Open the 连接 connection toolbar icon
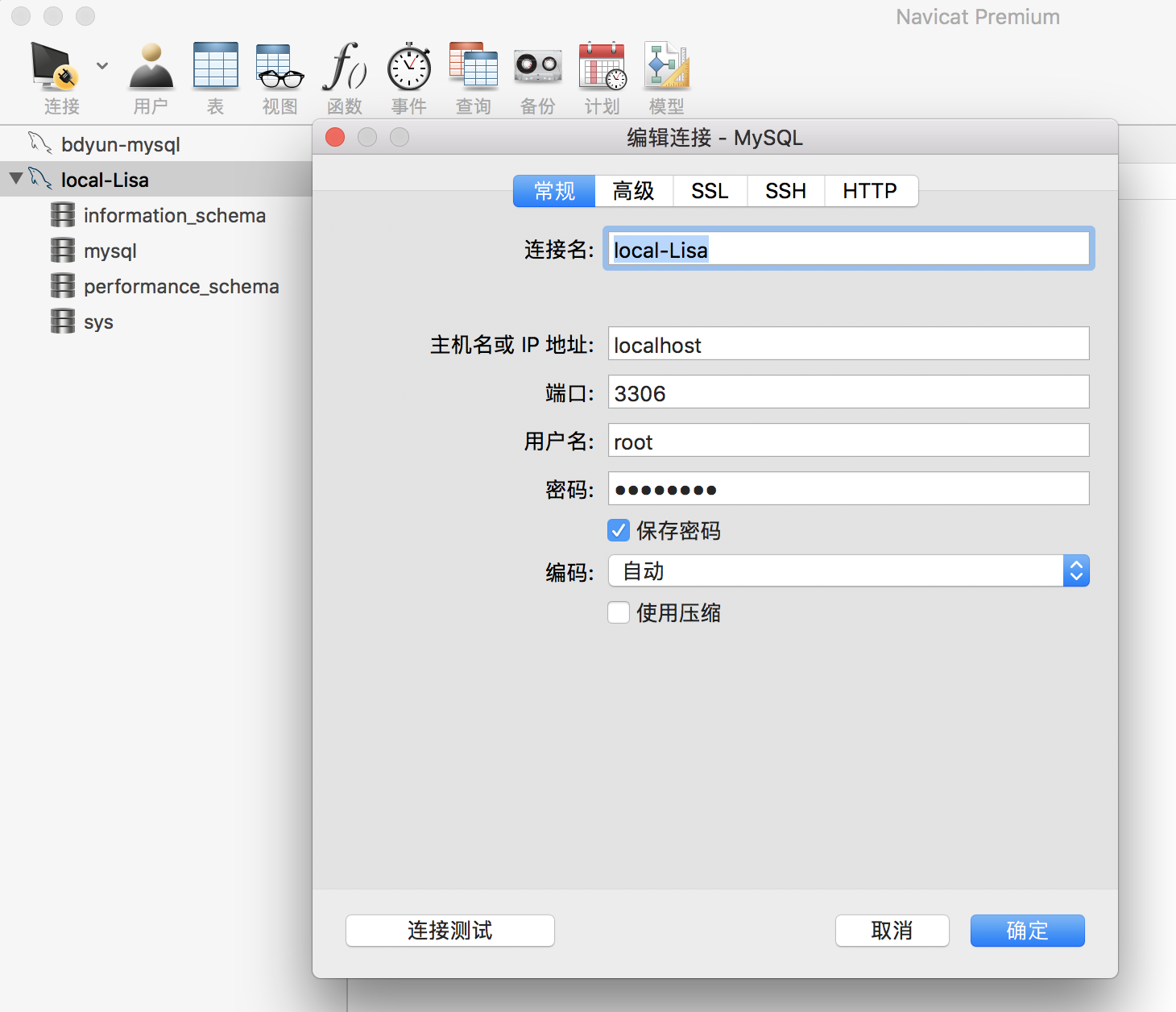This screenshot has height=1012, width=1176. (55, 66)
